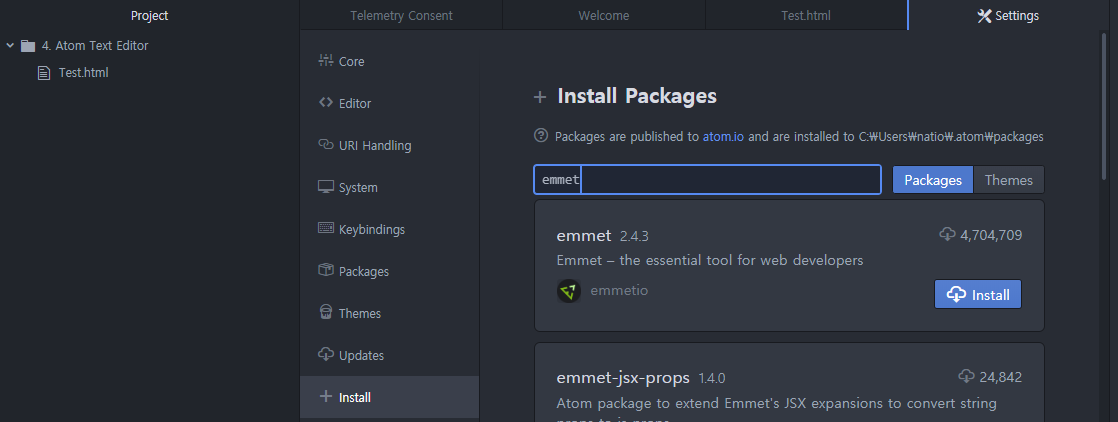The width and height of the screenshot is (1118, 422).
Task: Switch search to Themes
Action: 1008,180
